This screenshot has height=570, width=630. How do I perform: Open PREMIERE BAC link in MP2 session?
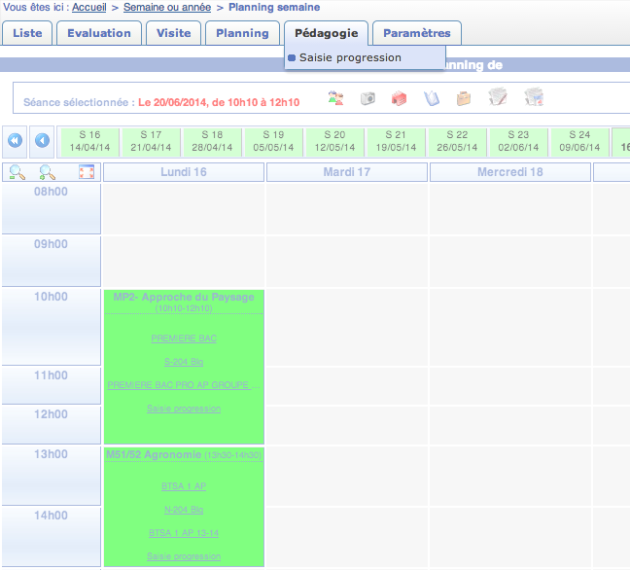click(183, 339)
